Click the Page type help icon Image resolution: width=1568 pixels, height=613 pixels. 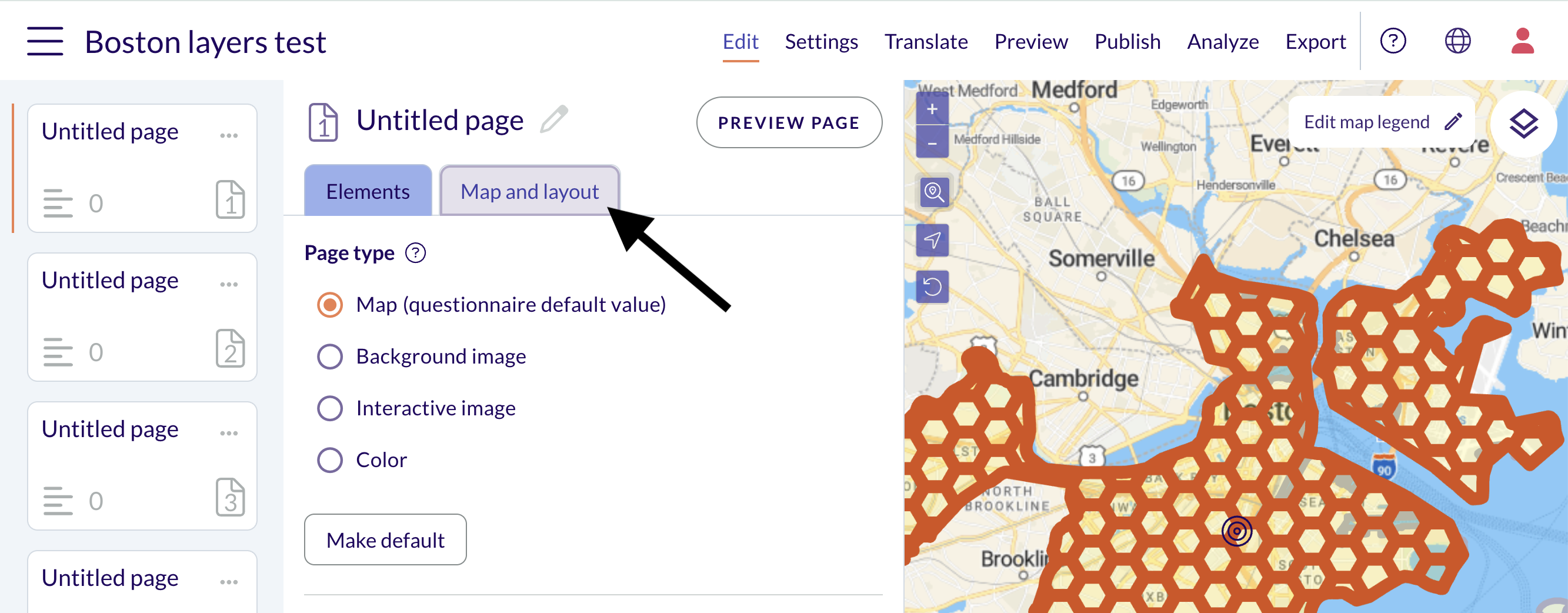(x=416, y=252)
